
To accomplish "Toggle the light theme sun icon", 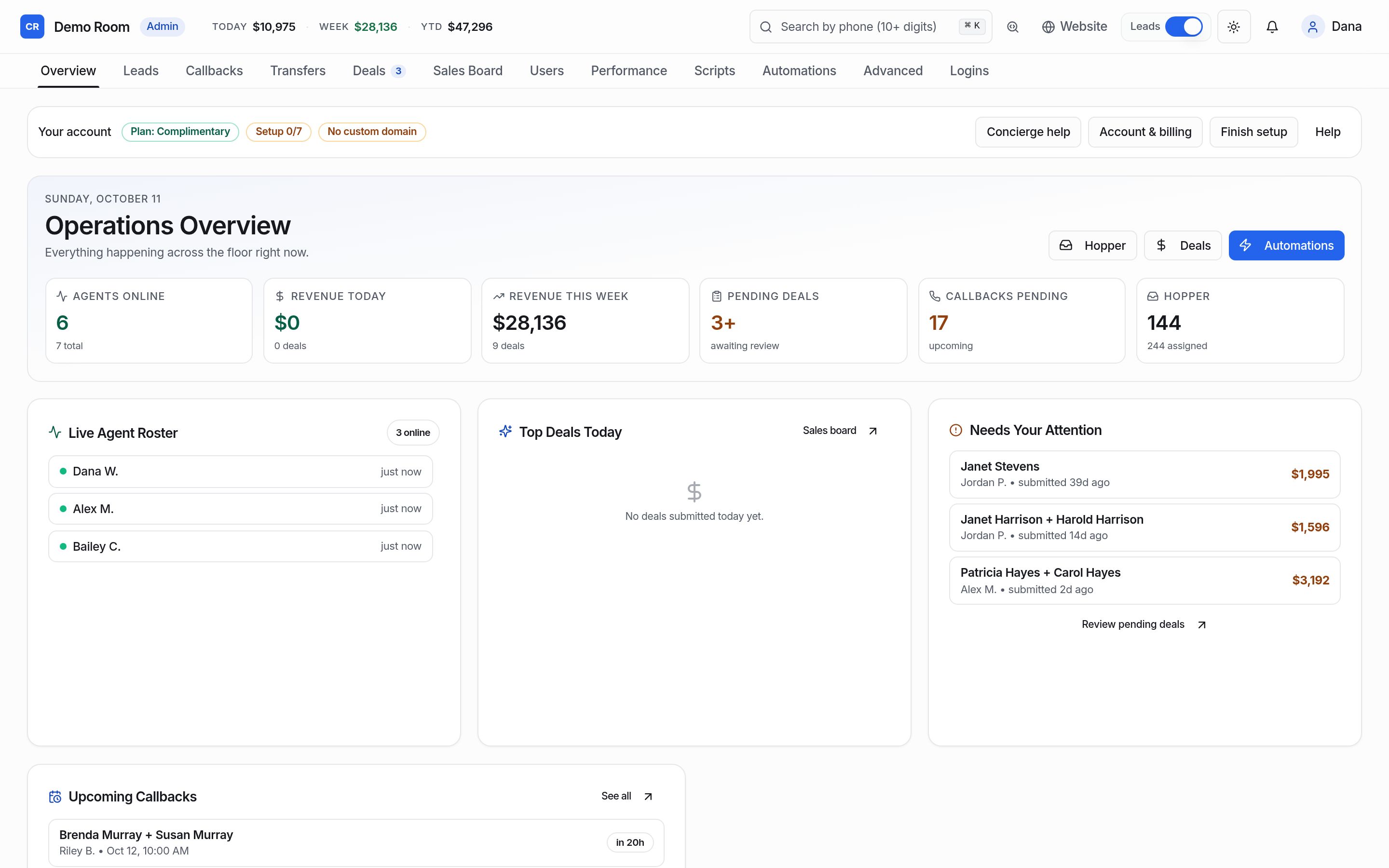I will [x=1233, y=27].
